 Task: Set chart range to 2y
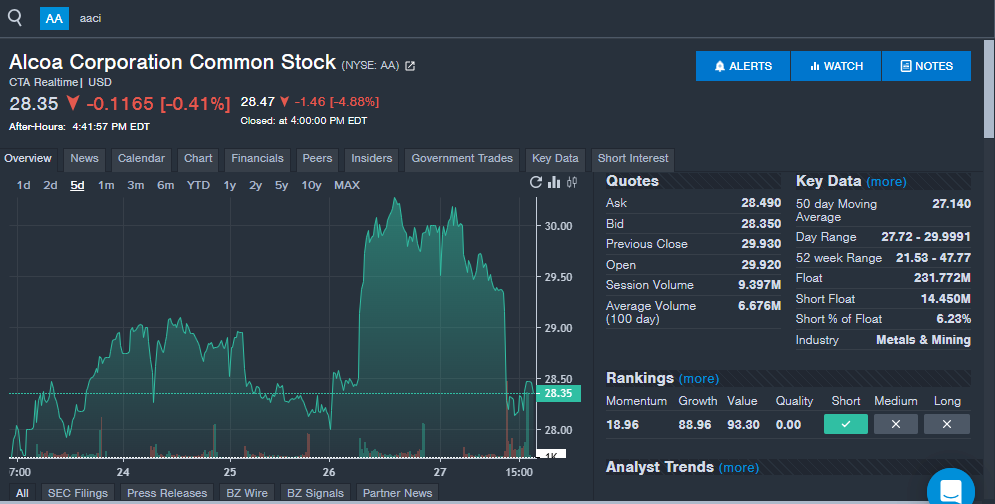coord(255,185)
